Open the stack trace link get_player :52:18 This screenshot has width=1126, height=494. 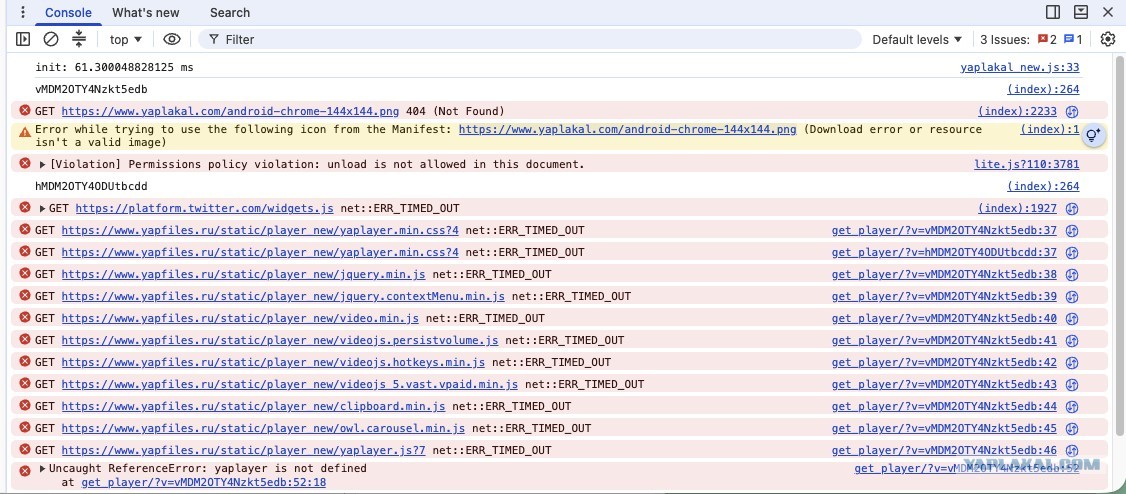203,483
